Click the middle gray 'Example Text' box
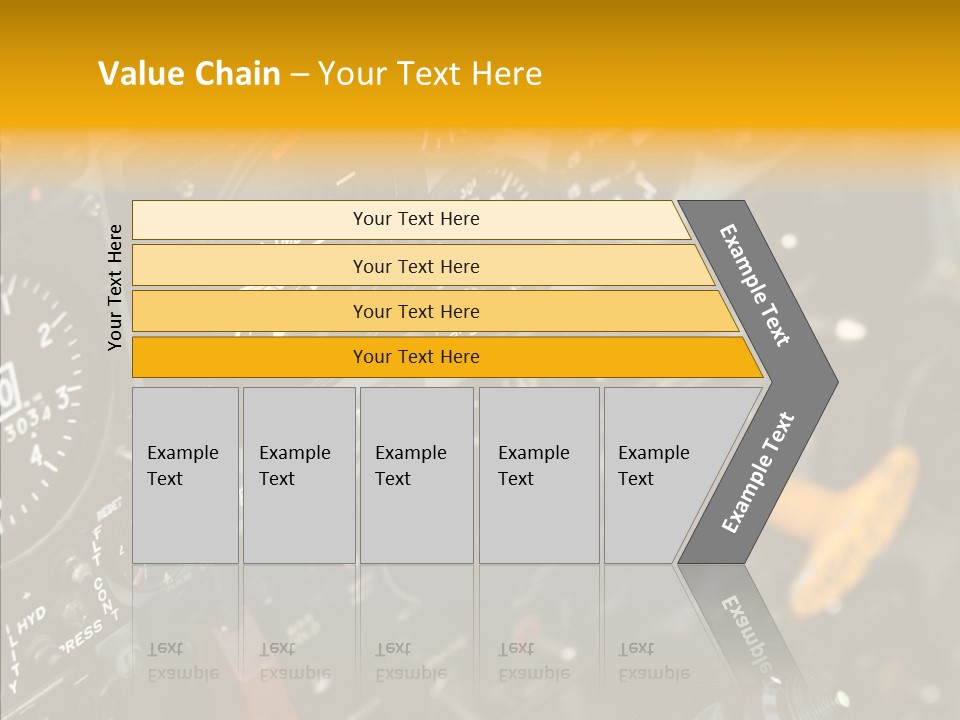This screenshot has width=960, height=720. coord(416,475)
